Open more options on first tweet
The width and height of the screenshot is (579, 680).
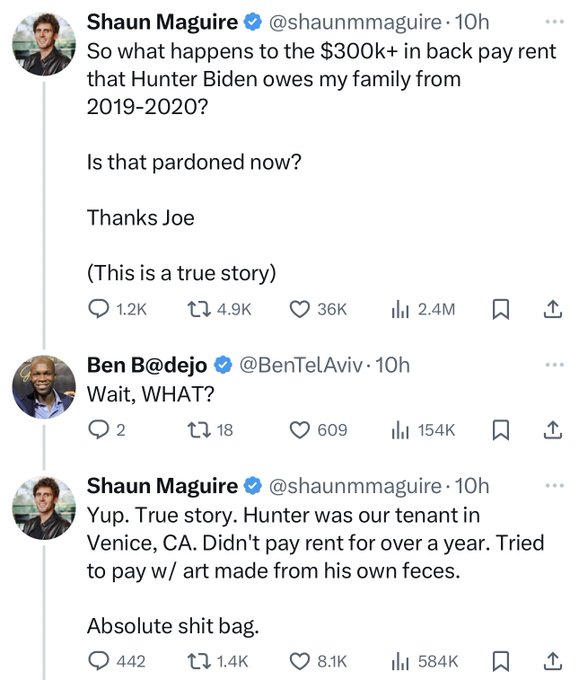point(555,21)
